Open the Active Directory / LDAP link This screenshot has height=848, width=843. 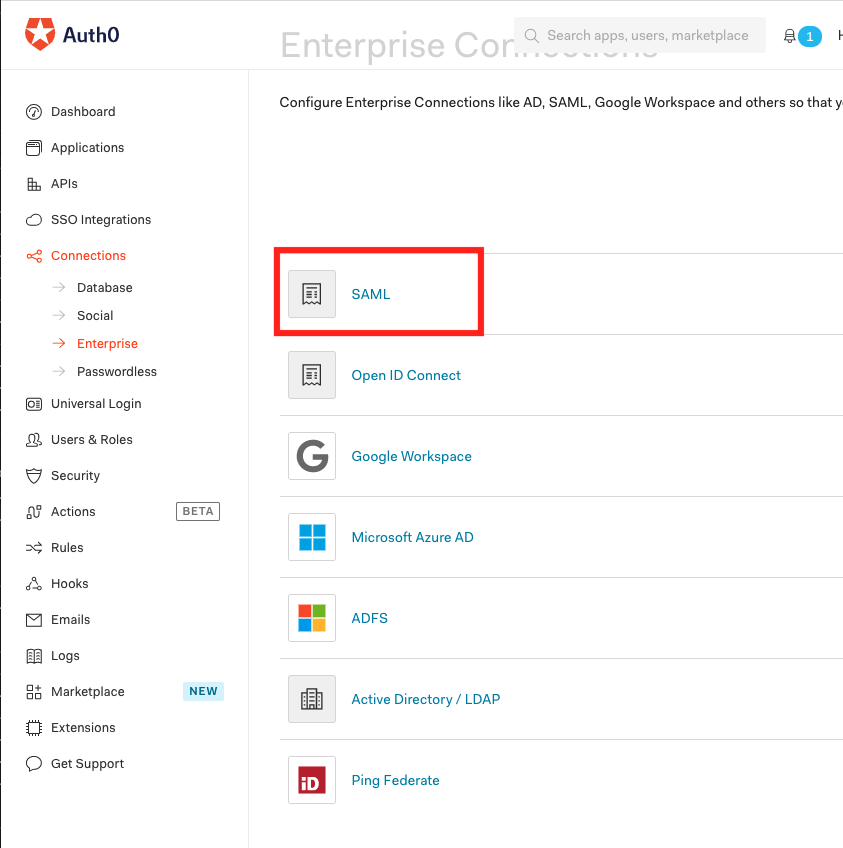pos(426,699)
